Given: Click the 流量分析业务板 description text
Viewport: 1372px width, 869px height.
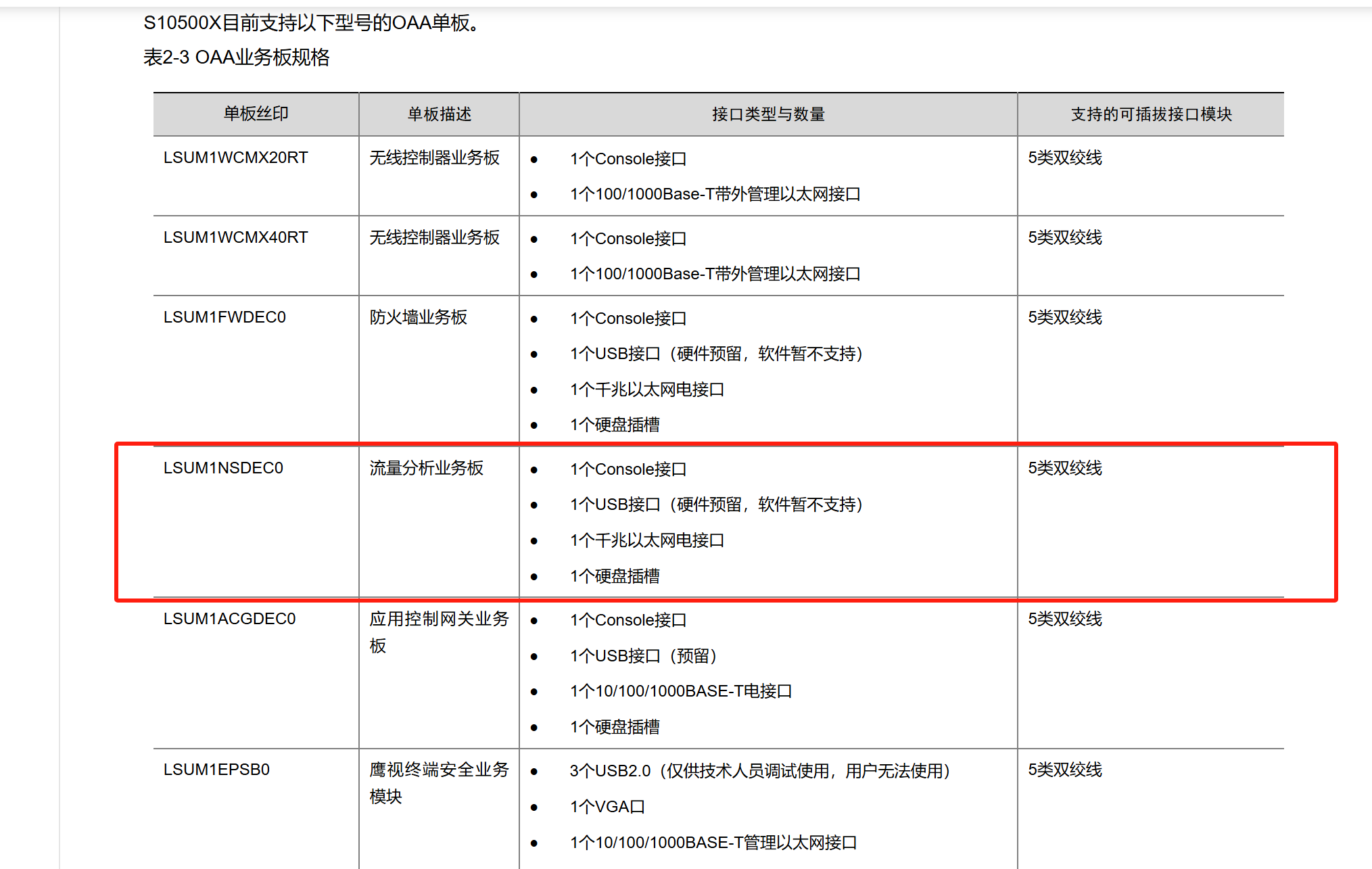Looking at the screenshot, I should [426, 468].
